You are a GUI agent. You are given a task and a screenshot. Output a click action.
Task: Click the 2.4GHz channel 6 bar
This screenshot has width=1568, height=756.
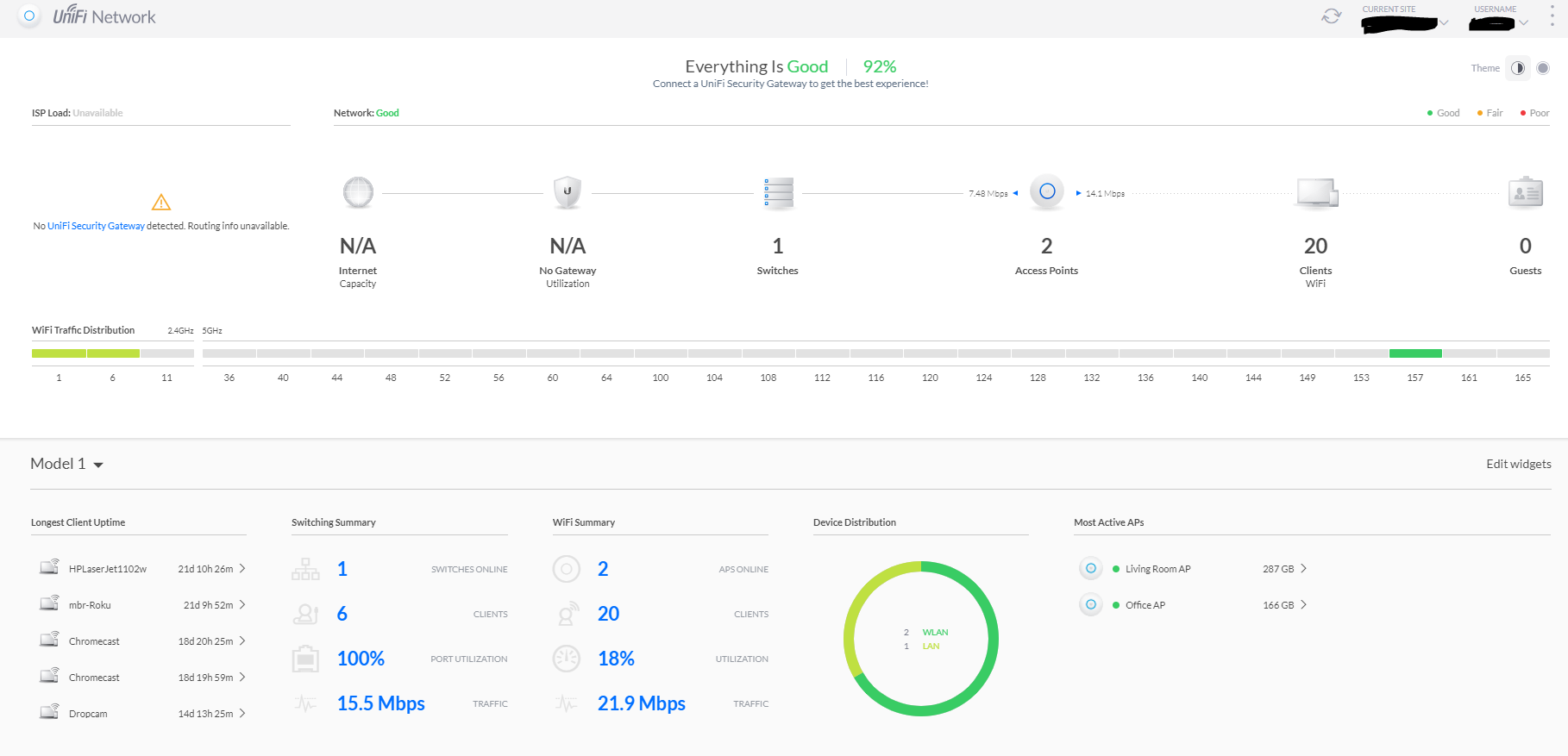pyautogui.click(x=113, y=353)
